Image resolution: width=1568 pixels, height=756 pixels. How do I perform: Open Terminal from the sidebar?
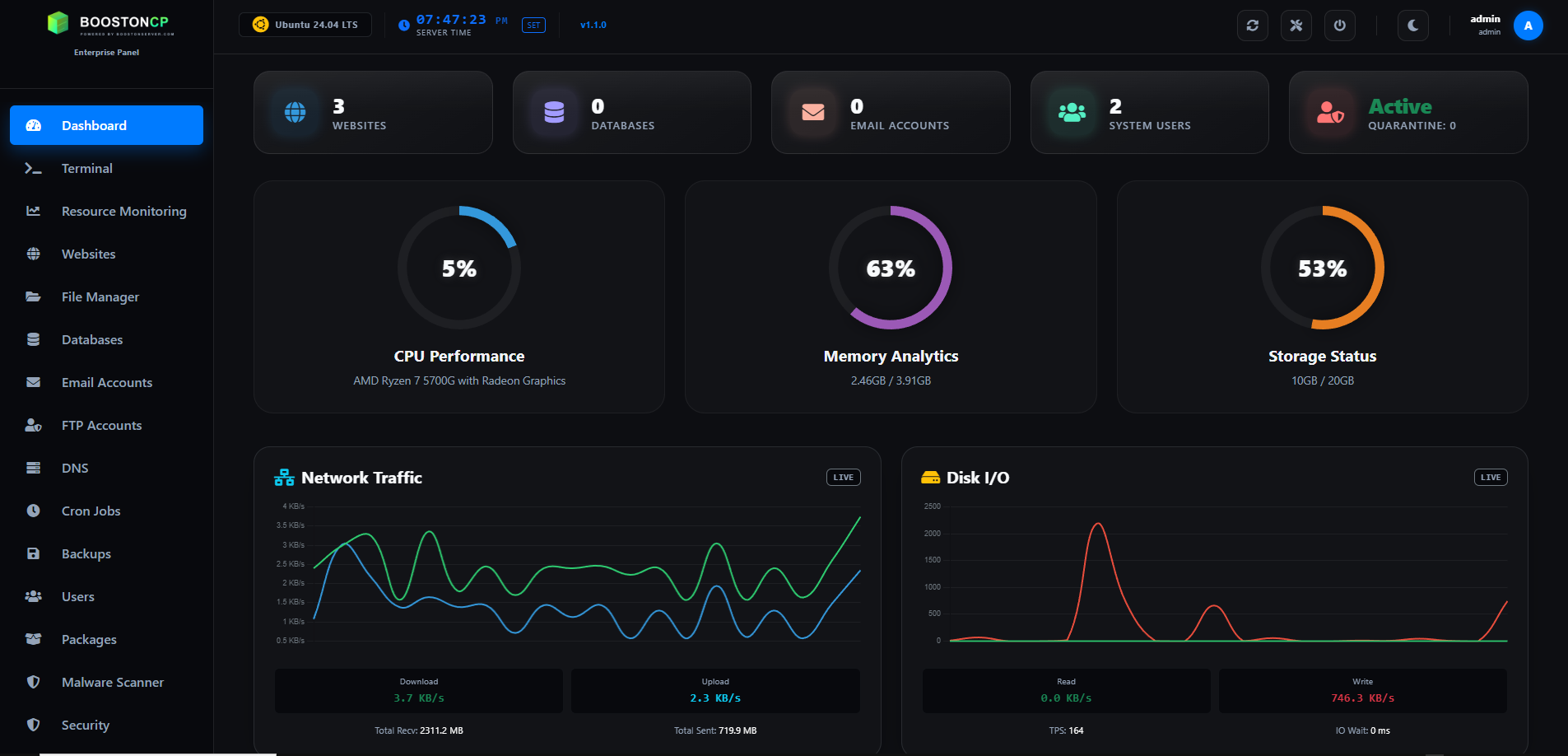pos(86,168)
